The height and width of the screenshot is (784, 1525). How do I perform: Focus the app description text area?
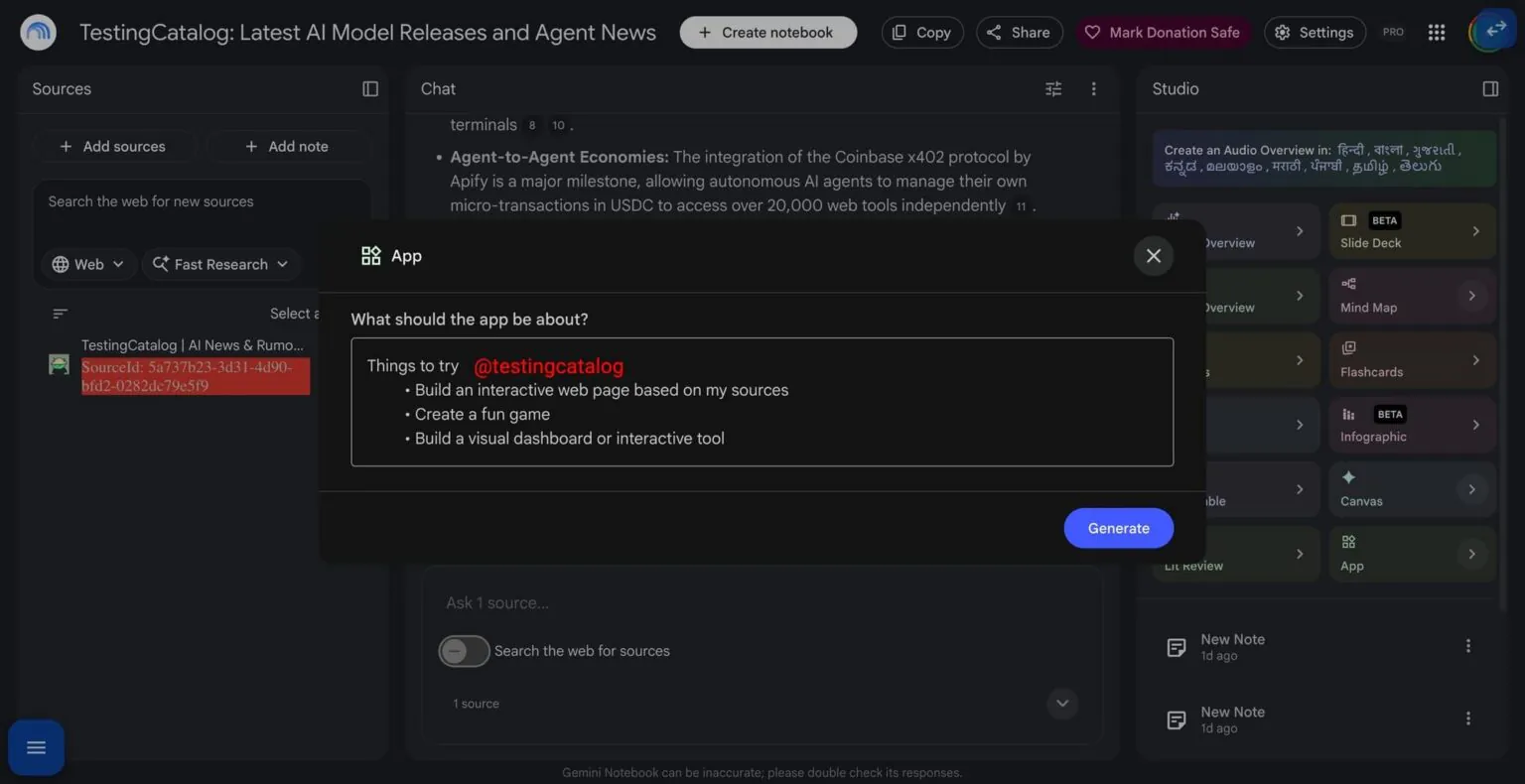coord(762,402)
